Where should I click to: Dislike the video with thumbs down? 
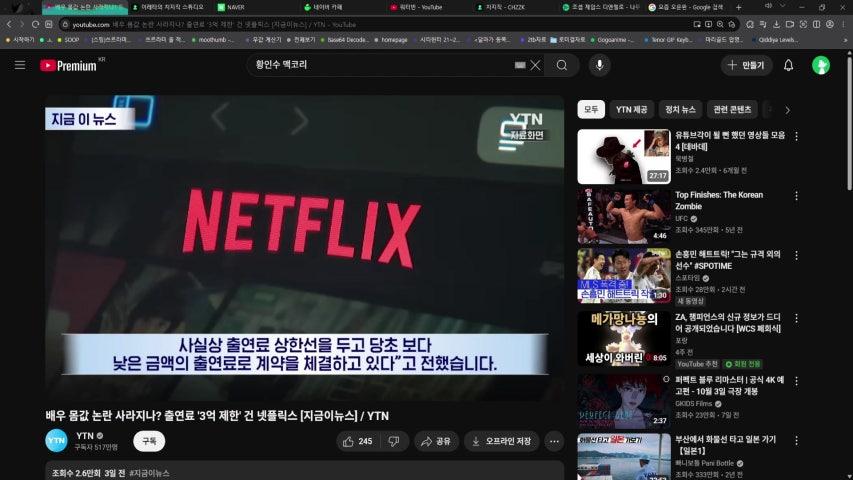394,441
